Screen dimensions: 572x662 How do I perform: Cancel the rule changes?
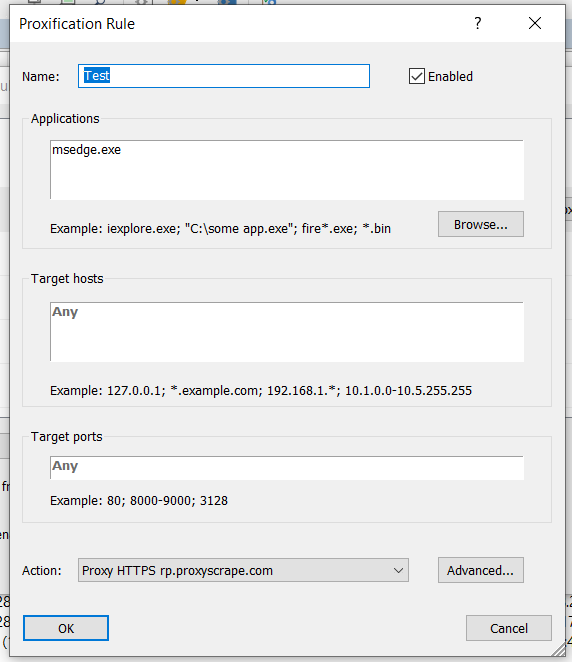(x=509, y=628)
